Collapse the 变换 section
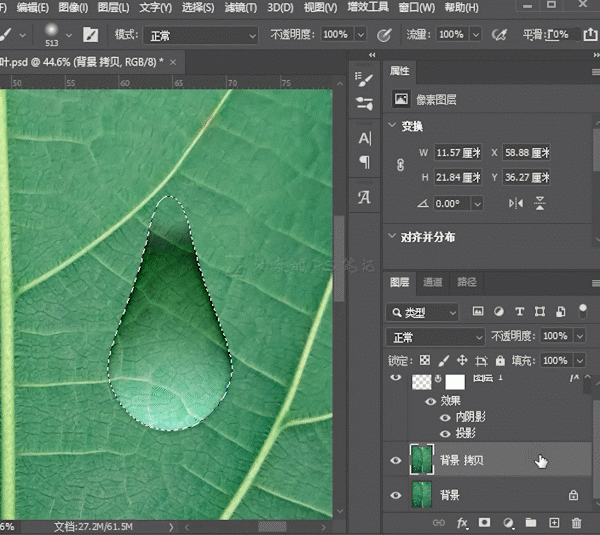Image resolution: width=600 pixels, height=535 pixels. point(392,125)
